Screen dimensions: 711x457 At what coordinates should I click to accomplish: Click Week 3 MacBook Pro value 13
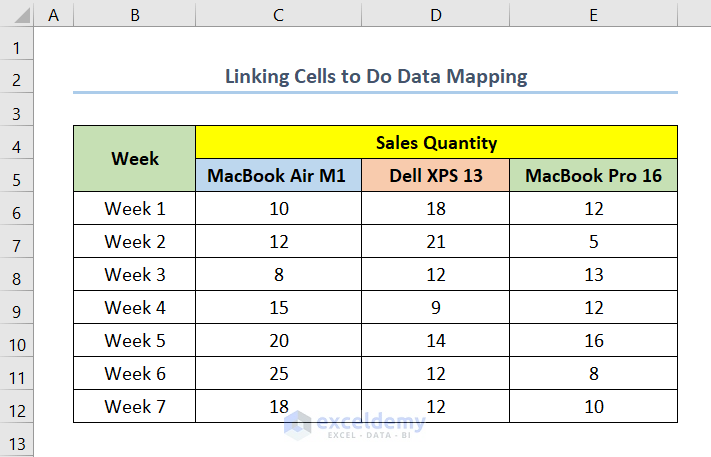(593, 275)
